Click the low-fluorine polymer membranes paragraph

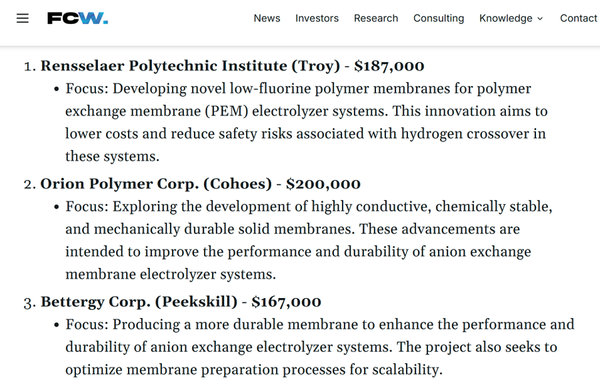pos(306,122)
